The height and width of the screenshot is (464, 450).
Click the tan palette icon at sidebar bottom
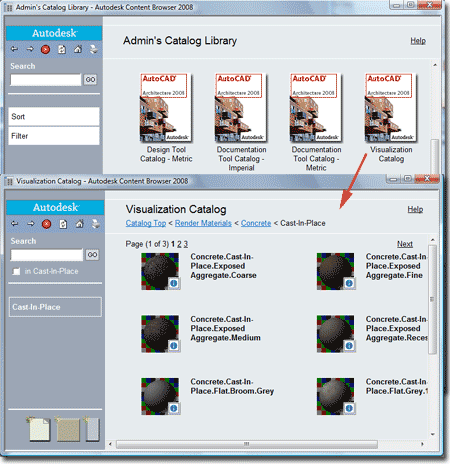pyautogui.click(x=68, y=429)
